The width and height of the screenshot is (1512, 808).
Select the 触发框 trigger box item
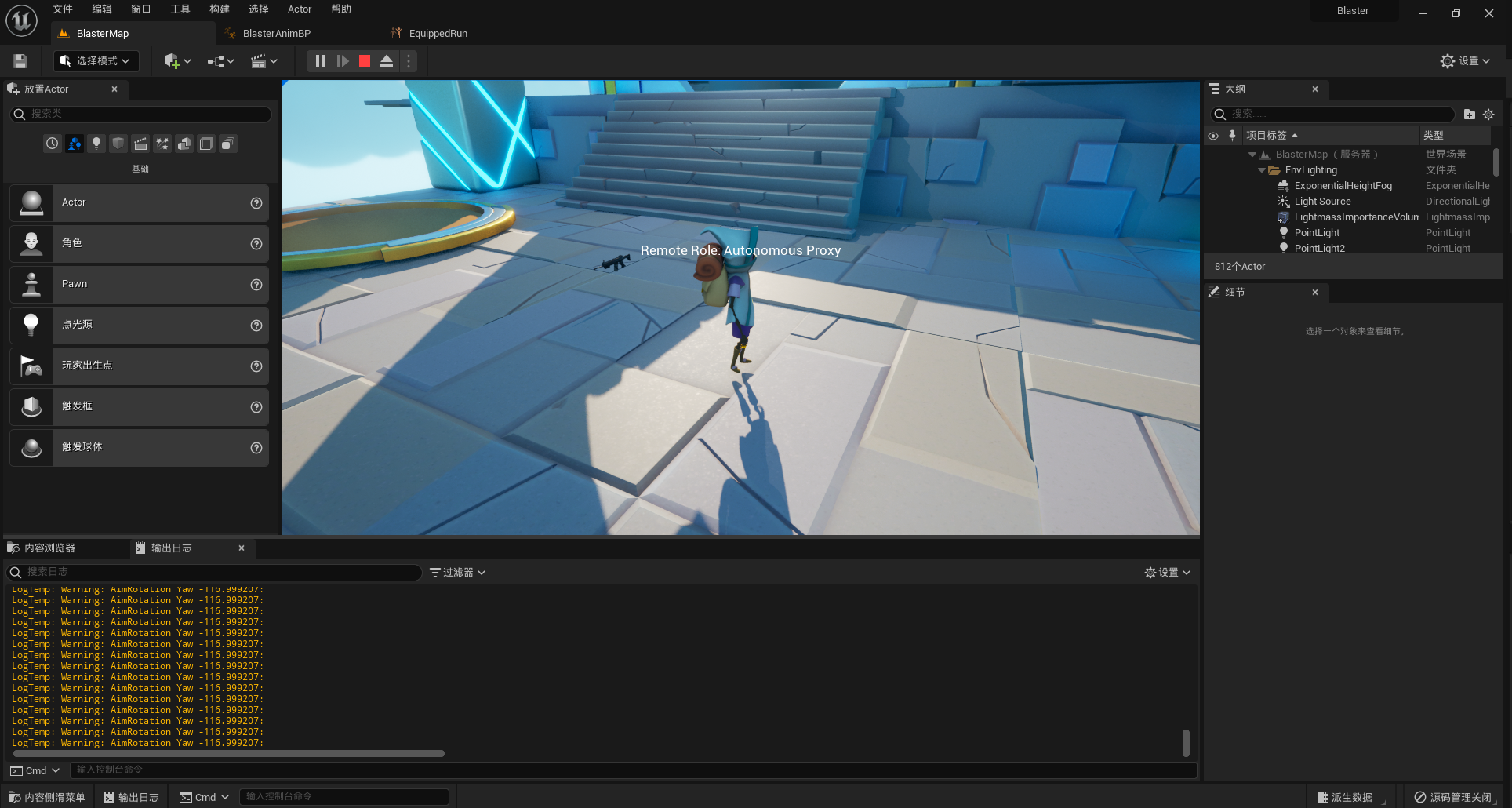tap(139, 406)
